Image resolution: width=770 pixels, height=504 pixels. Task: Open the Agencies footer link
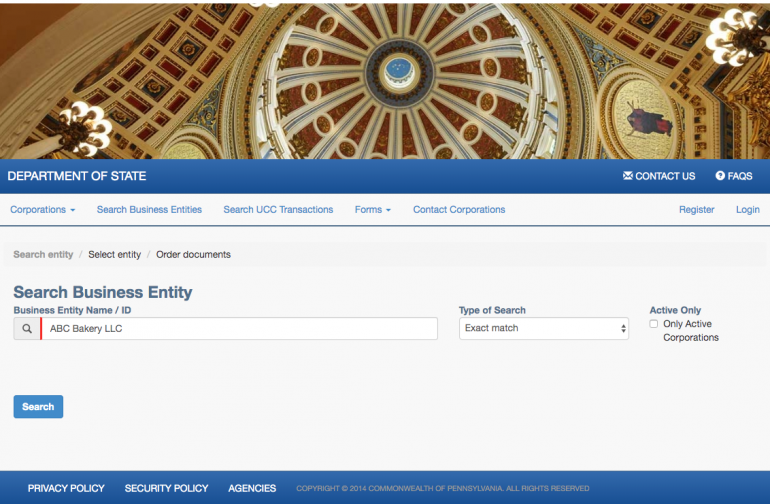pos(252,488)
